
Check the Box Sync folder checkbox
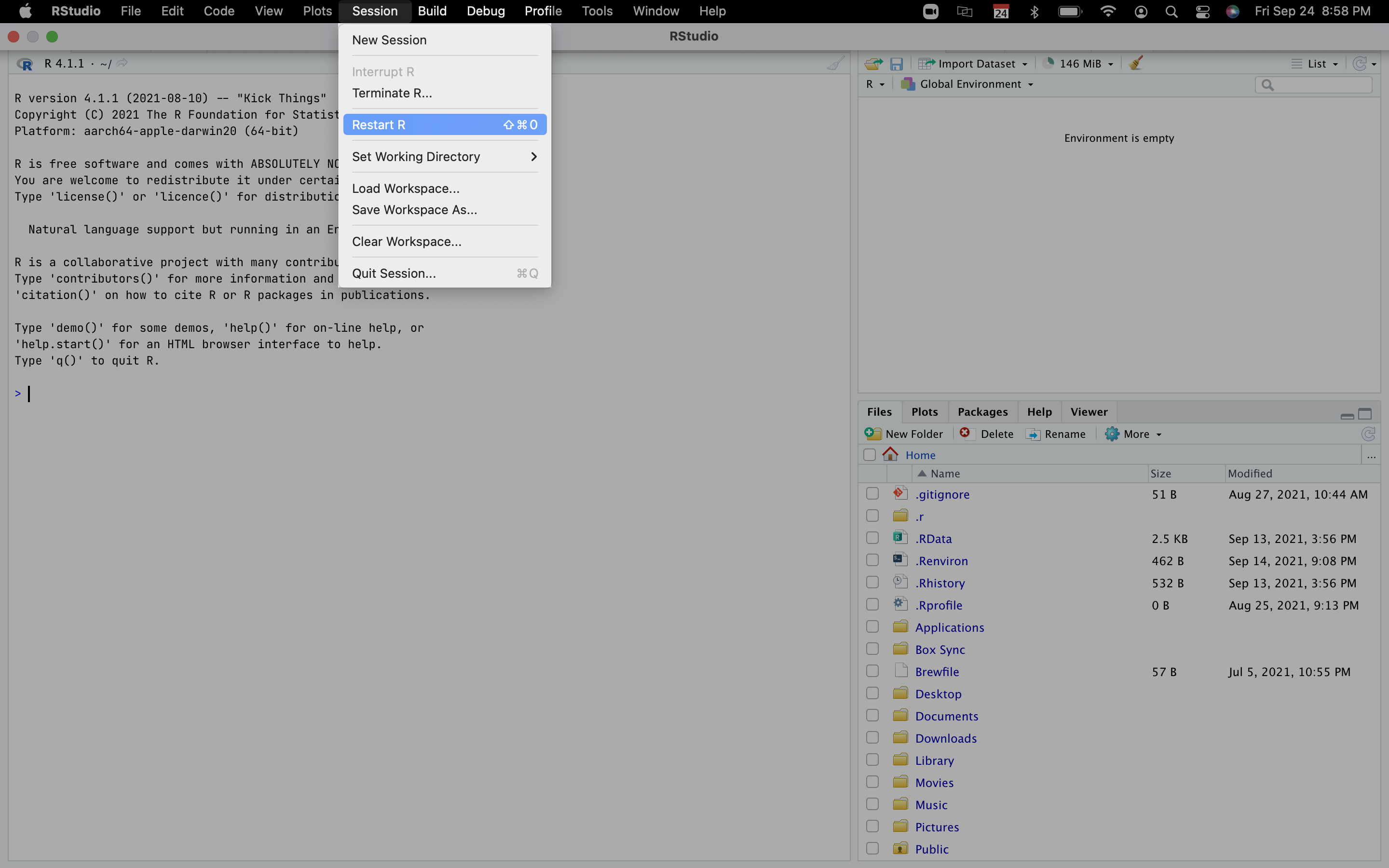point(872,649)
